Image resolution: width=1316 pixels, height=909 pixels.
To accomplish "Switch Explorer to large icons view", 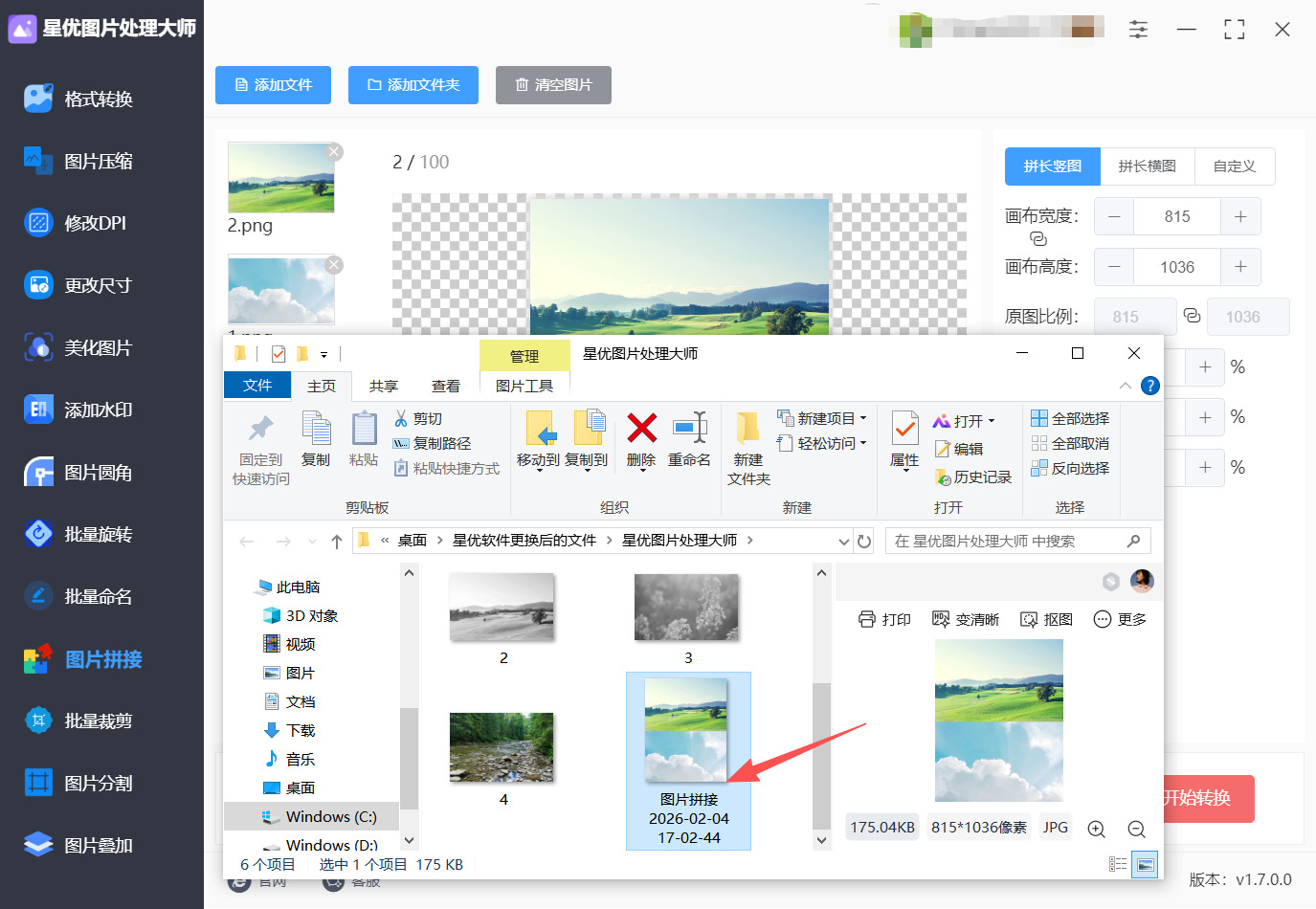I will click(1146, 864).
